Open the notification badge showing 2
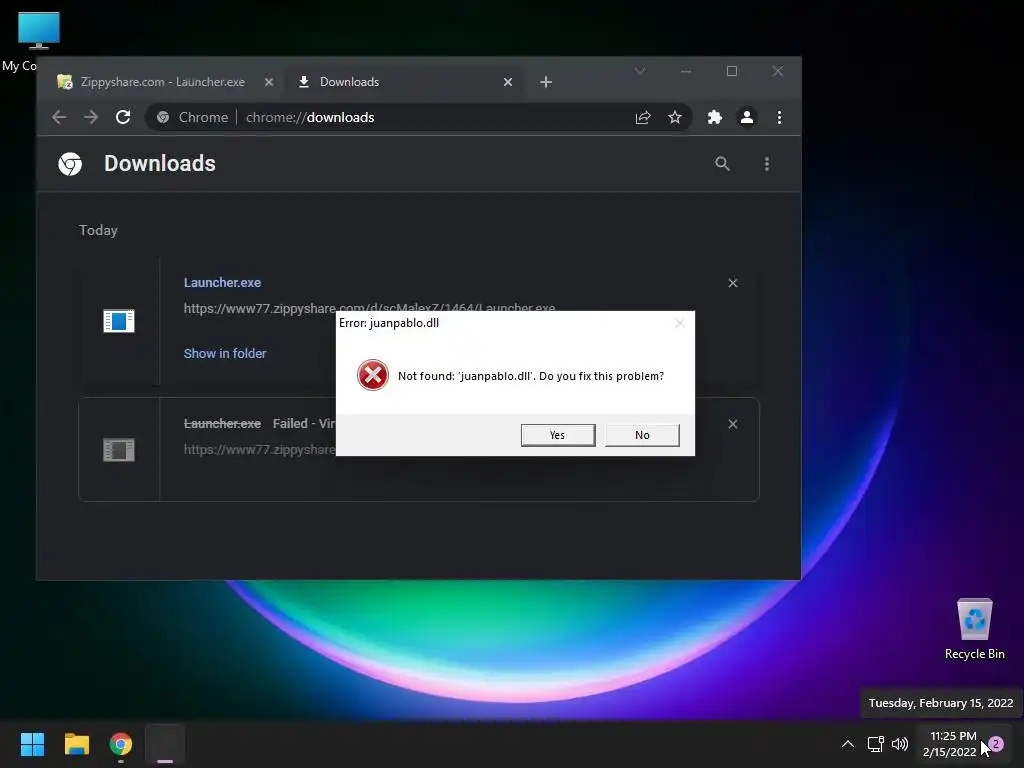 click(x=996, y=744)
